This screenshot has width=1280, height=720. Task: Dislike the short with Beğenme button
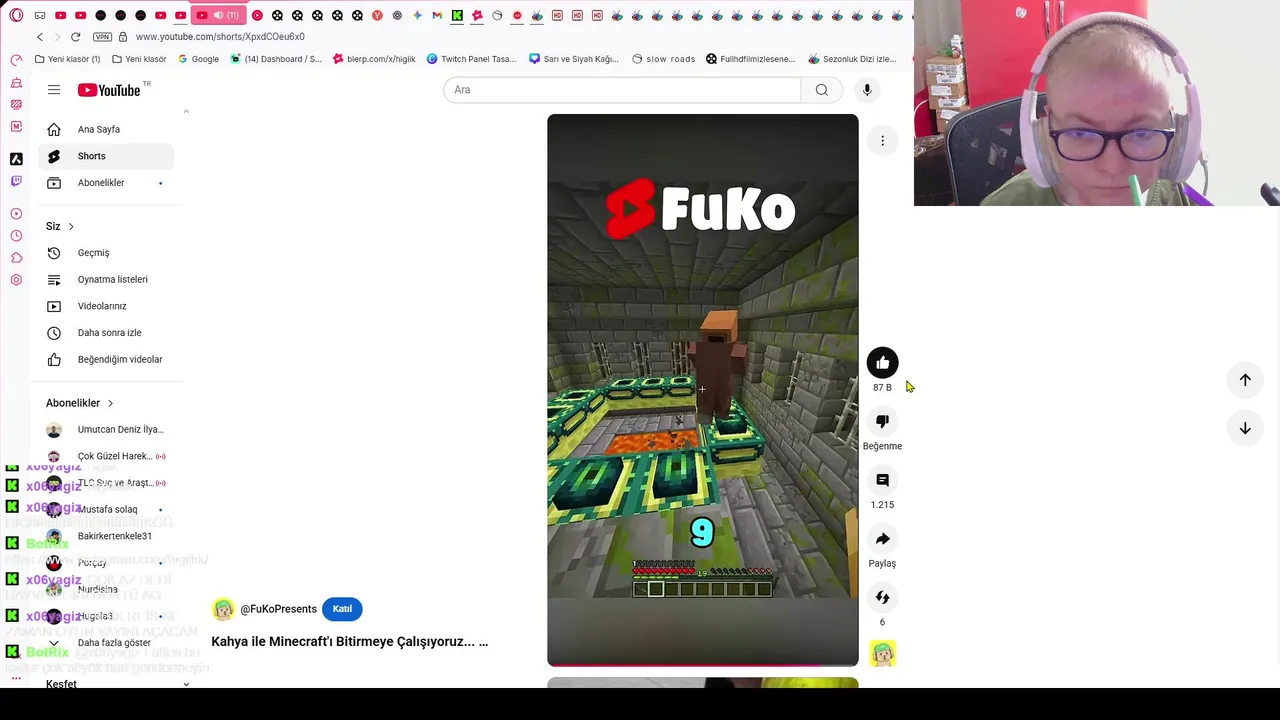(882, 421)
